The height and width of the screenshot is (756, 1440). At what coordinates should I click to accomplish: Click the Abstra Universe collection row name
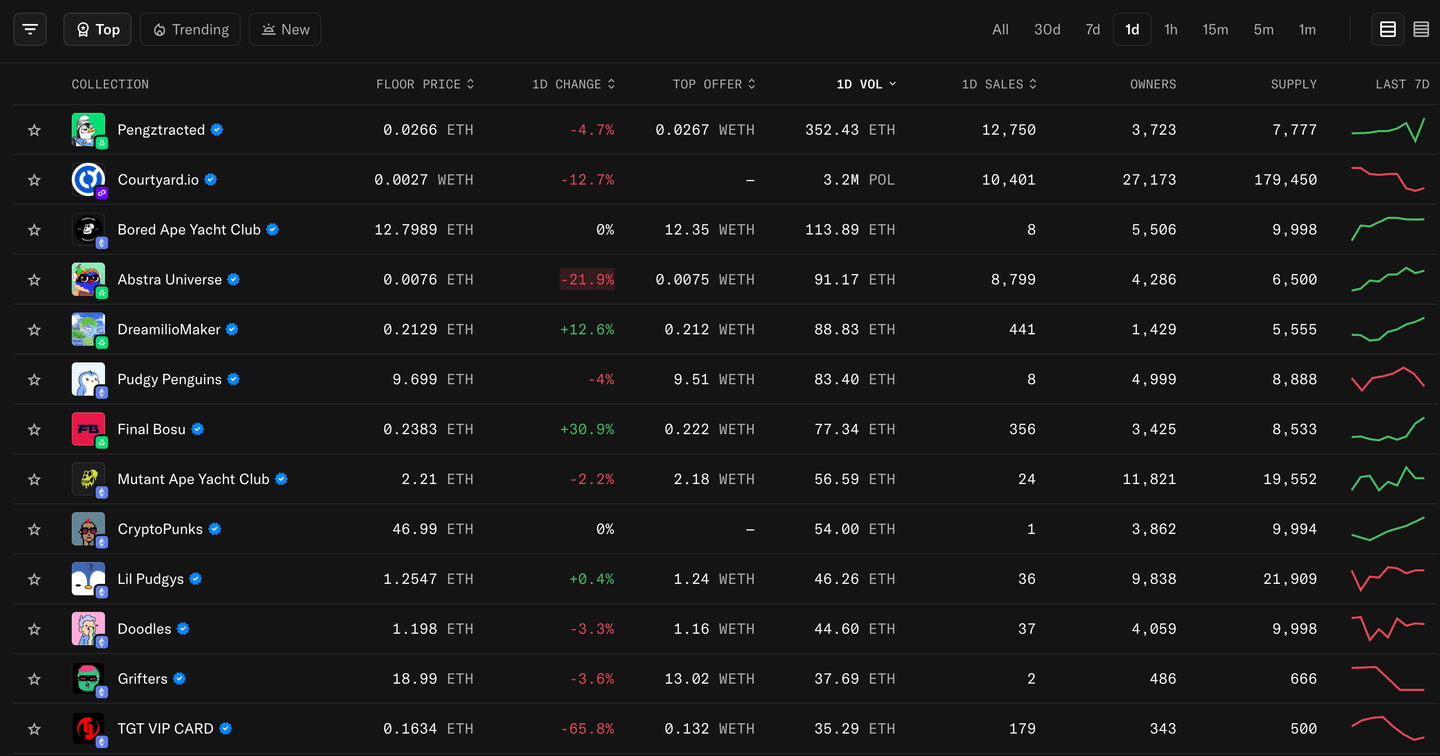click(169, 280)
